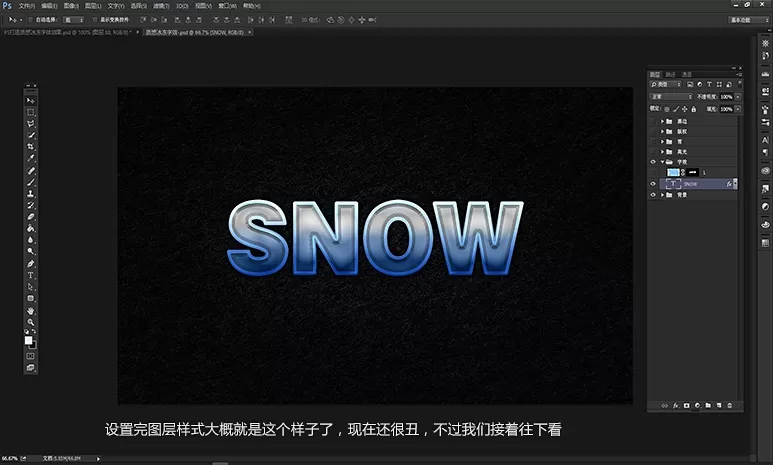This screenshot has width=773, height=465.
Task: Select the Magic Wand tool
Action: [31, 135]
